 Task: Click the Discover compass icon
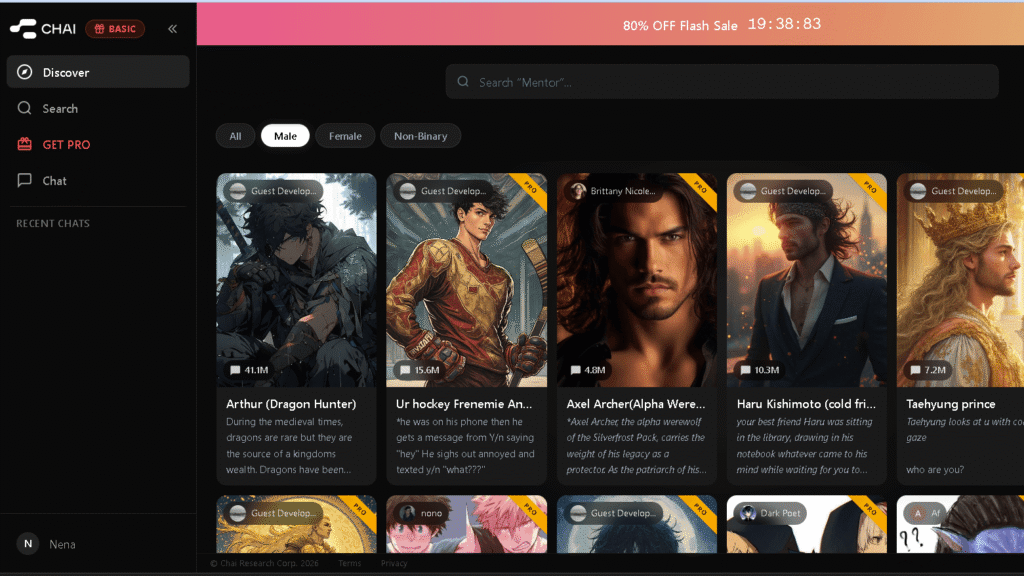click(25, 72)
